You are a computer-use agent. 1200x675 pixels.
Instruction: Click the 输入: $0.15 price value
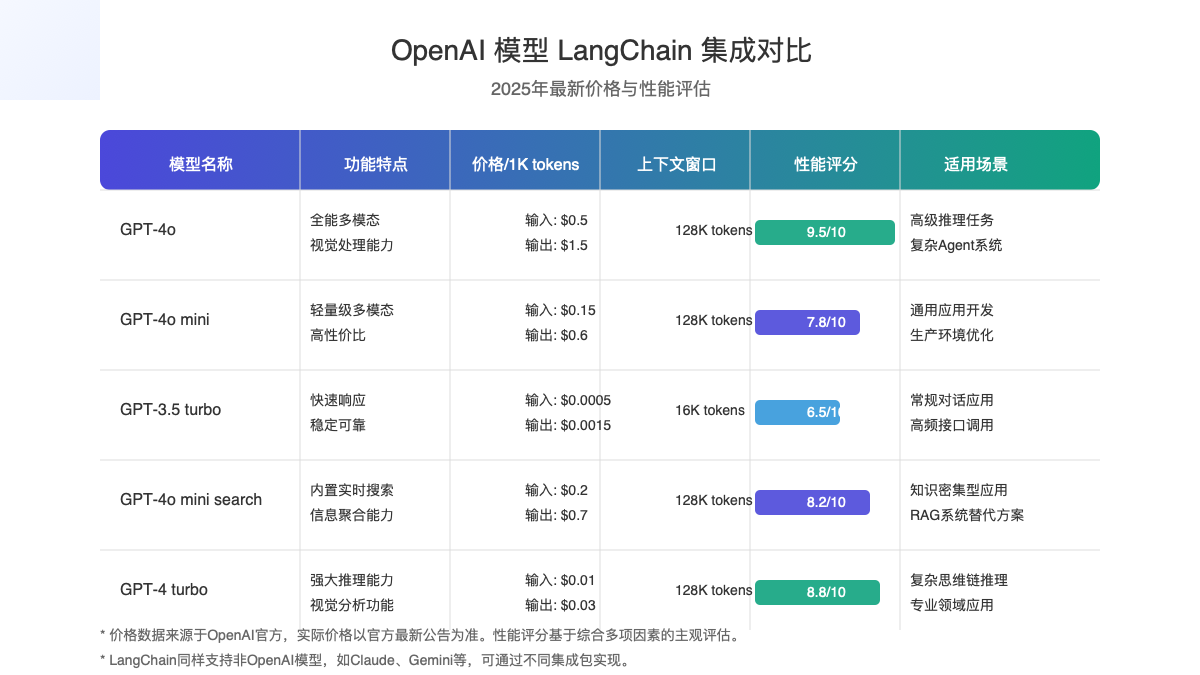(x=560, y=310)
